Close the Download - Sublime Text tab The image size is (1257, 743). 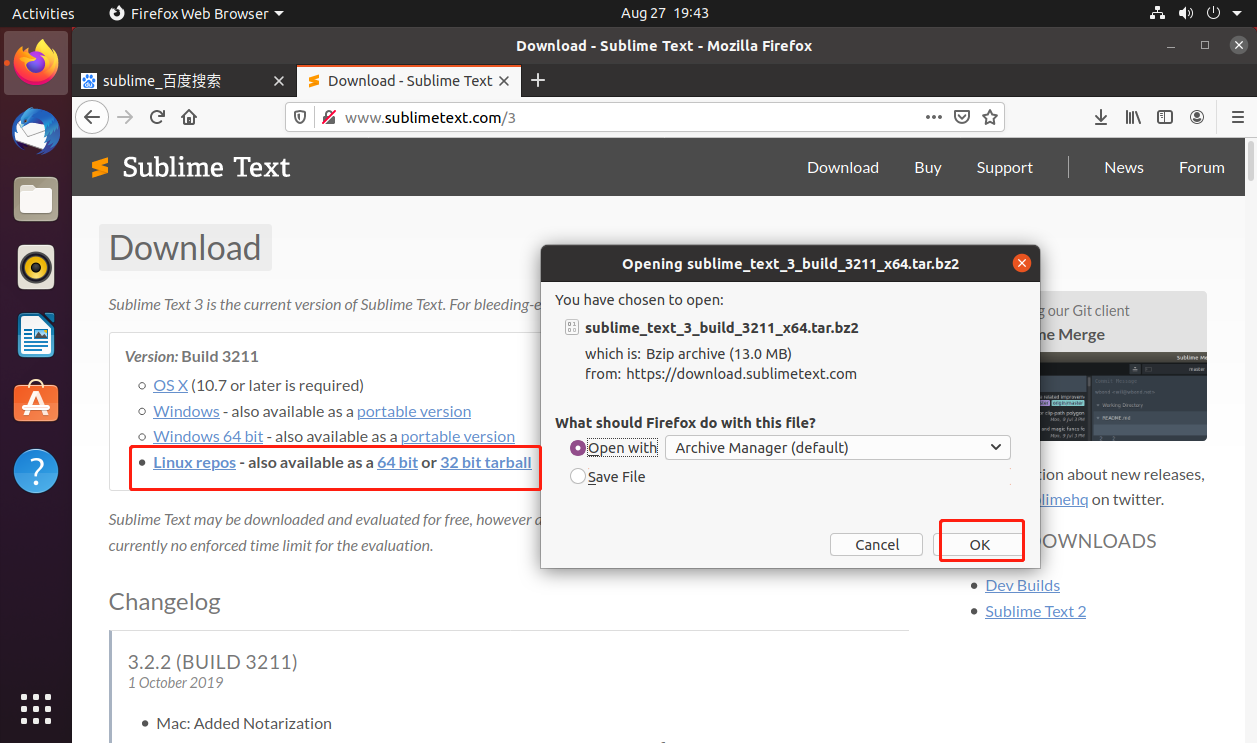[x=504, y=81]
